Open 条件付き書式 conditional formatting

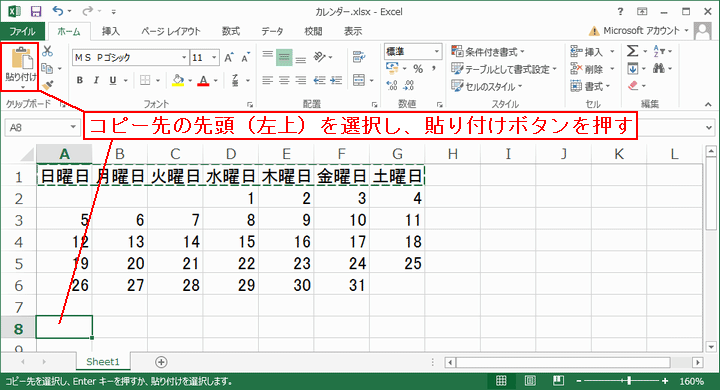(488, 51)
